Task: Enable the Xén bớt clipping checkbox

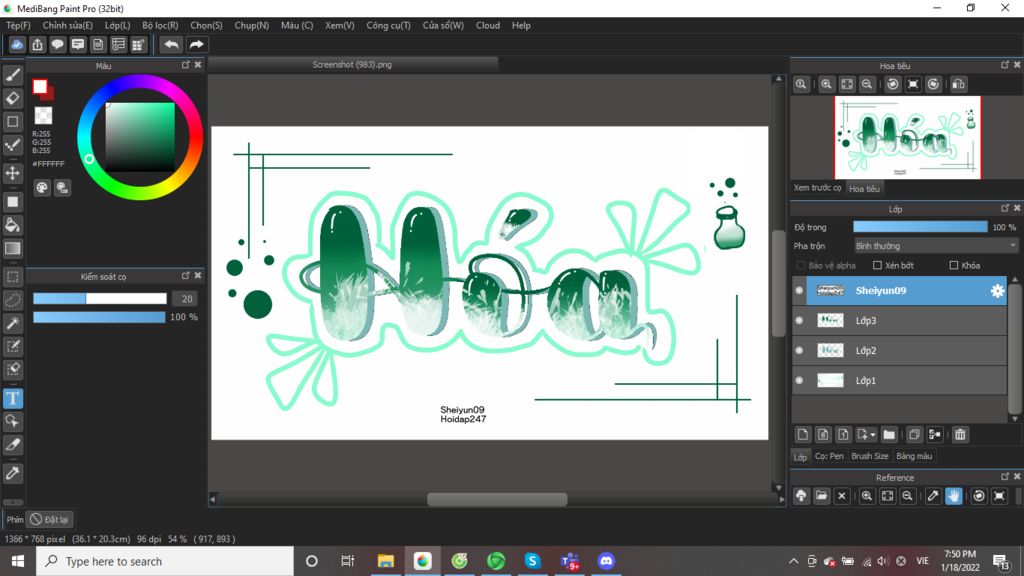Action: click(877, 265)
